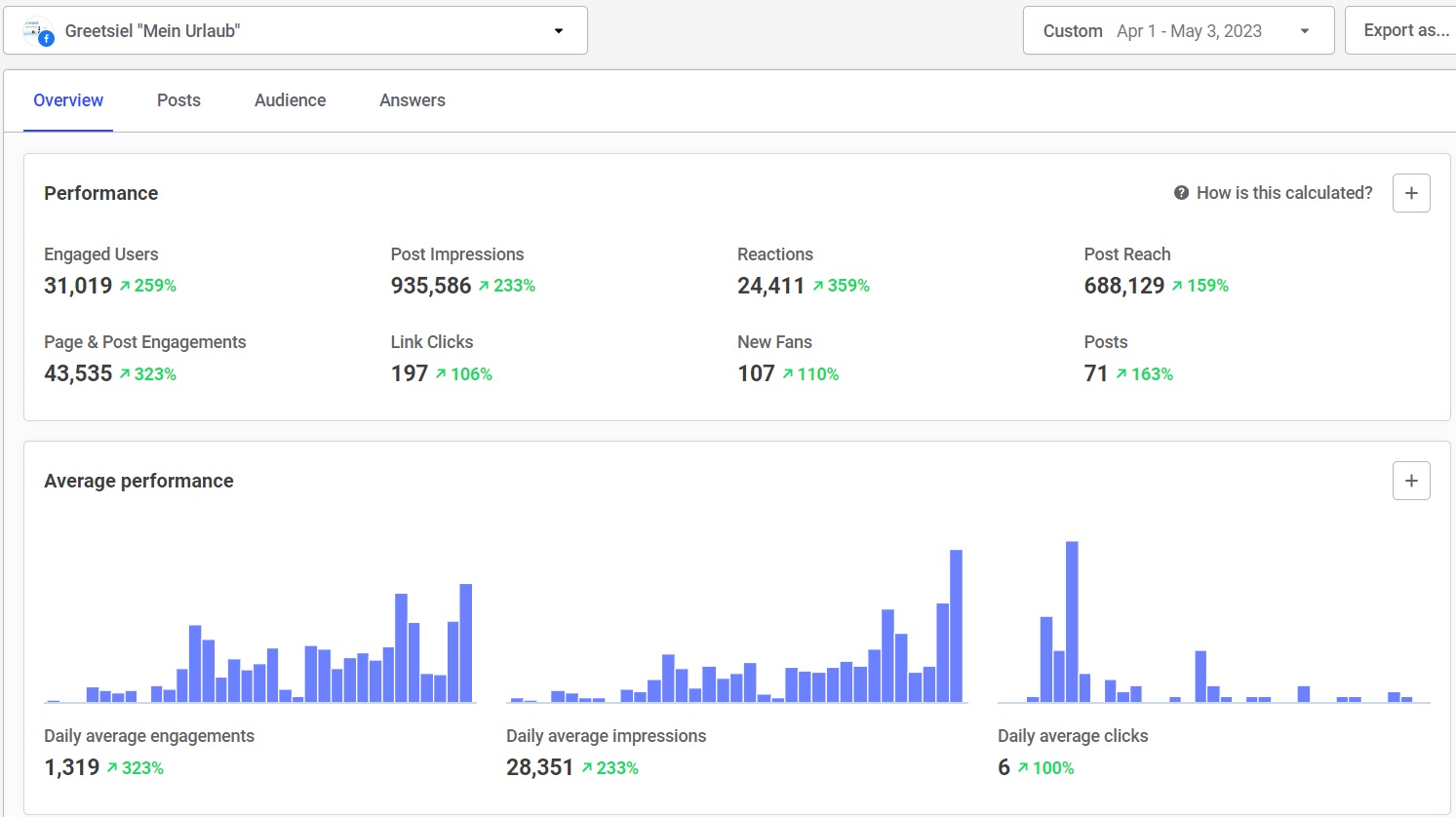Switch to the Posts tab
Image resolution: width=1456 pixels, height=817 pixels.
click(178, 100)
